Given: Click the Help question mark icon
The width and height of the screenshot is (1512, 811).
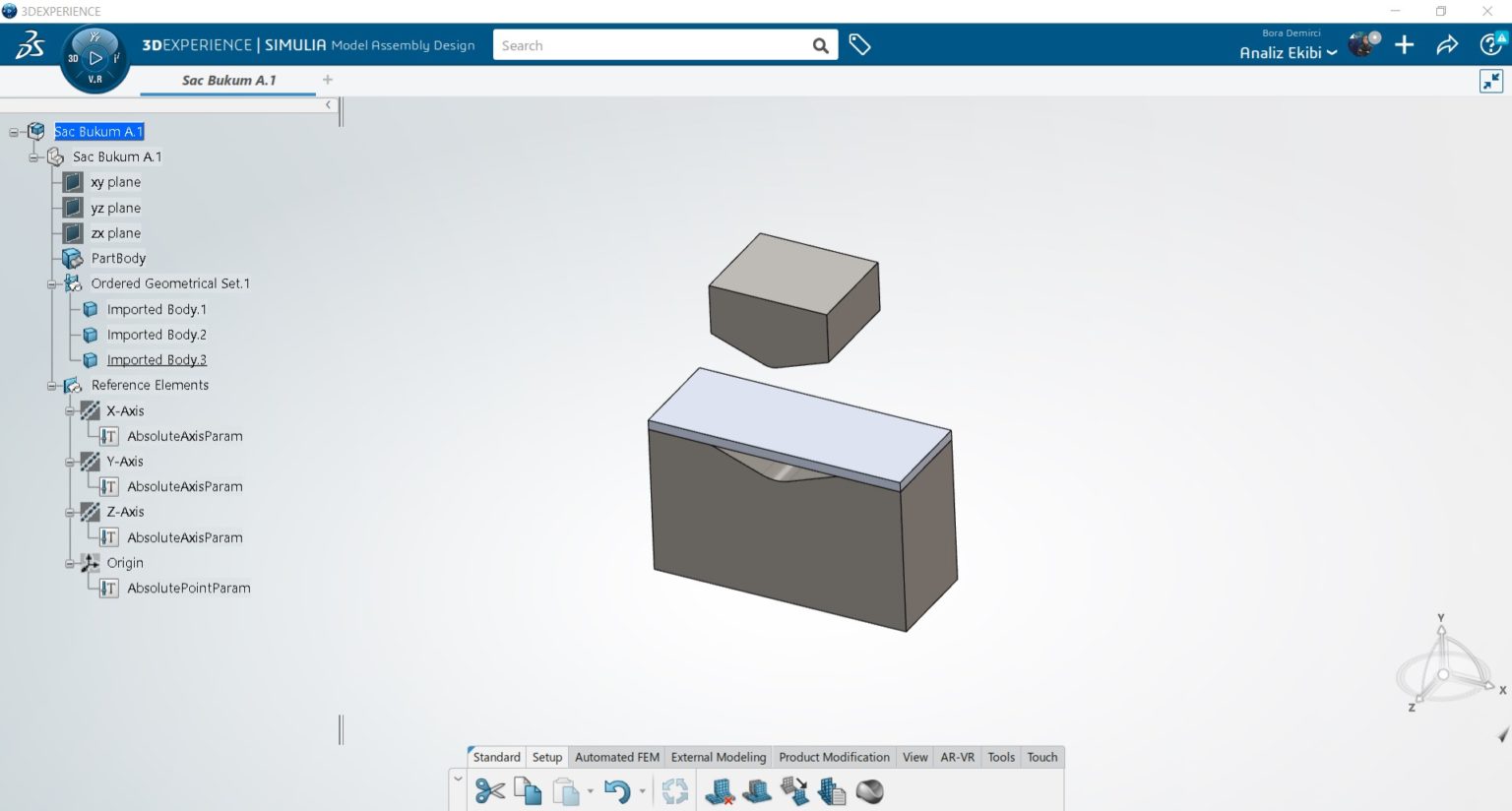Looking at the screenshot, I should 1489,44.
